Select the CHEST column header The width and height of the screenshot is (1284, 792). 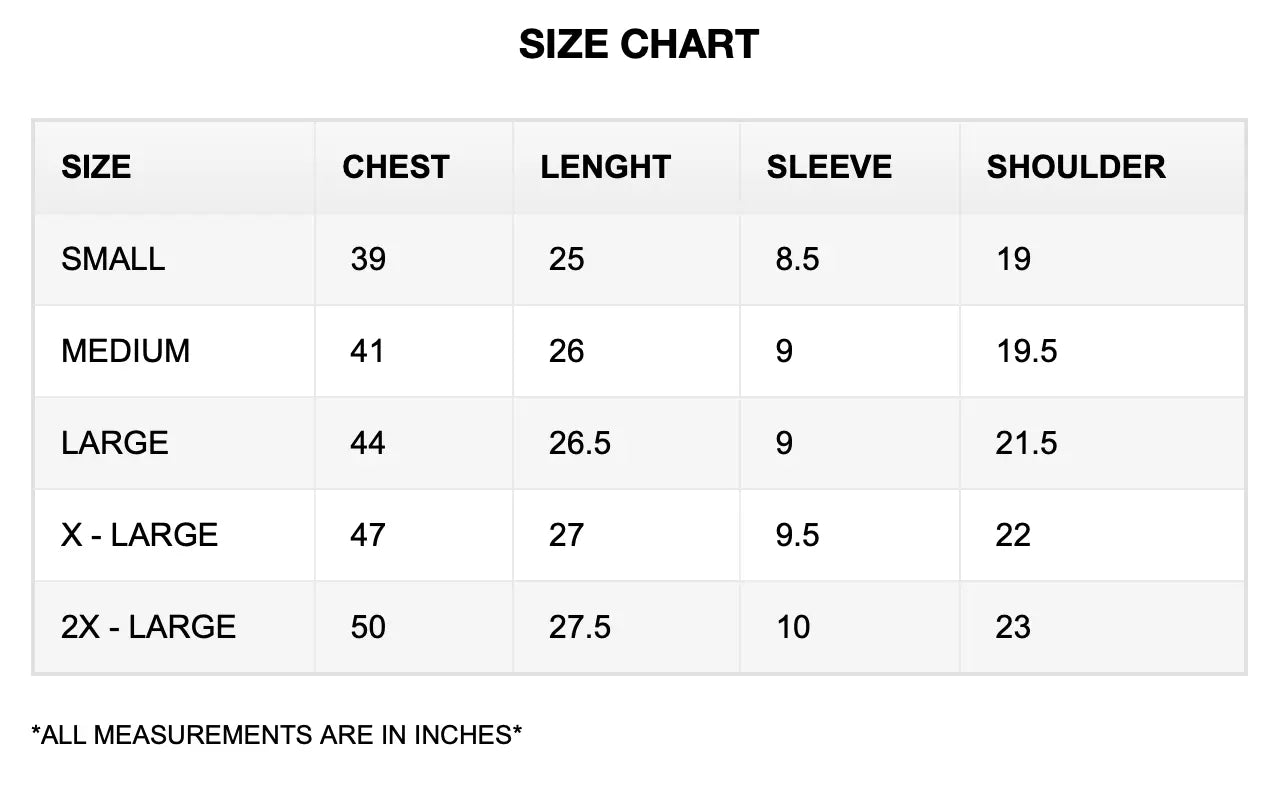click(396, 167)
